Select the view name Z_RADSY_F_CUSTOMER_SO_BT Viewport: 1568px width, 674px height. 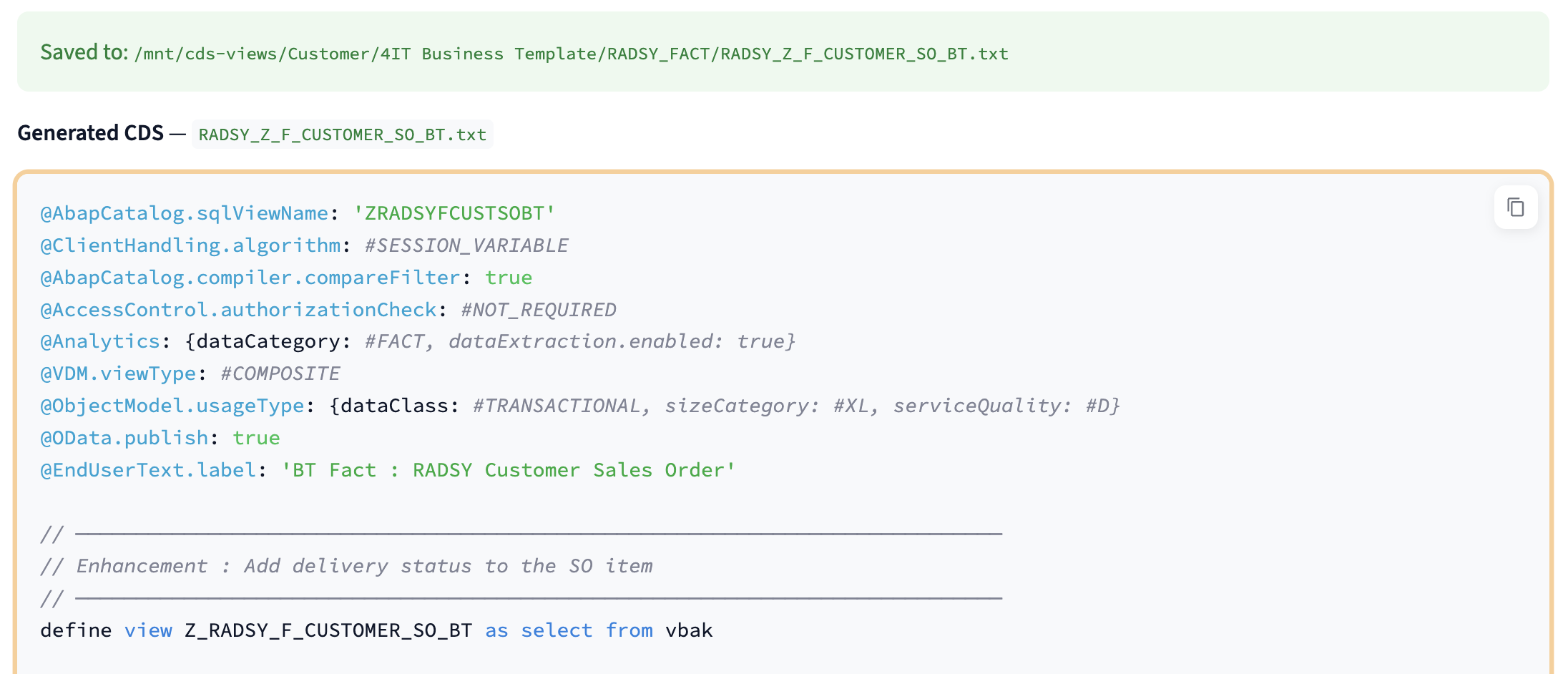pyautogui.click(x=327, y=630)
